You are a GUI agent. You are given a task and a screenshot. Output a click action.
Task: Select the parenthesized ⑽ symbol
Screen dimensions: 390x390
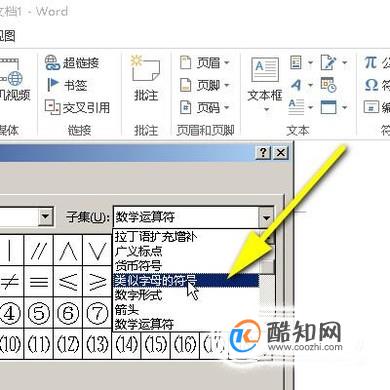click(x=10, y=343)
